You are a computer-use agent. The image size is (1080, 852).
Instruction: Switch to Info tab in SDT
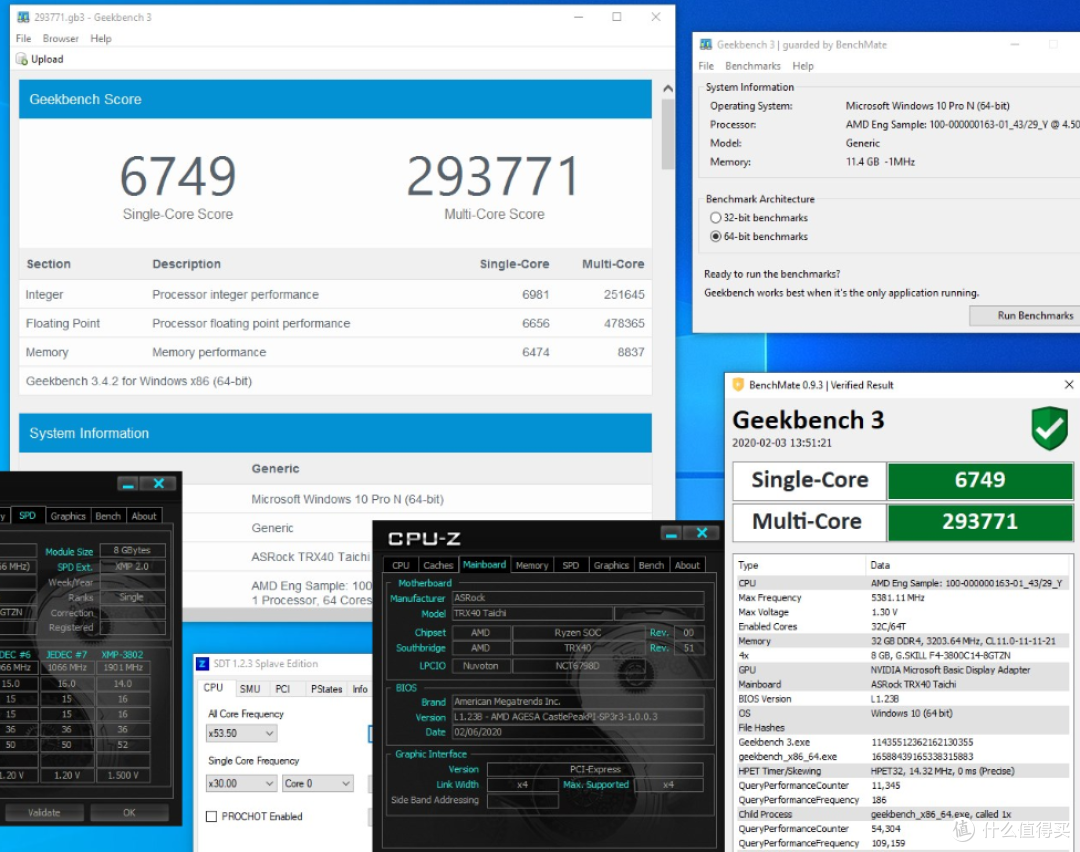pyautogui.click(x=360, y=689)
